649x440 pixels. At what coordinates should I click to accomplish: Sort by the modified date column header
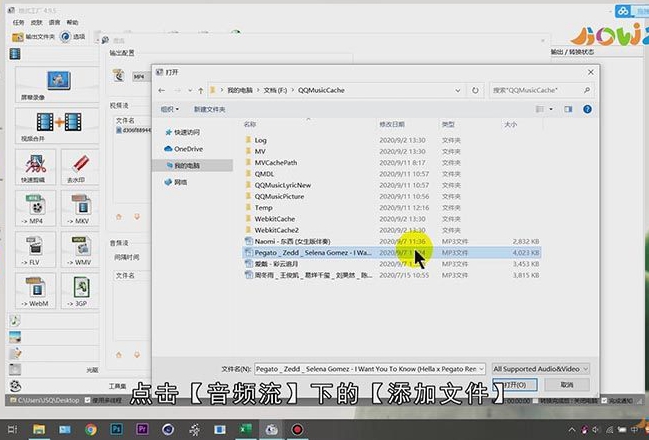392,124
